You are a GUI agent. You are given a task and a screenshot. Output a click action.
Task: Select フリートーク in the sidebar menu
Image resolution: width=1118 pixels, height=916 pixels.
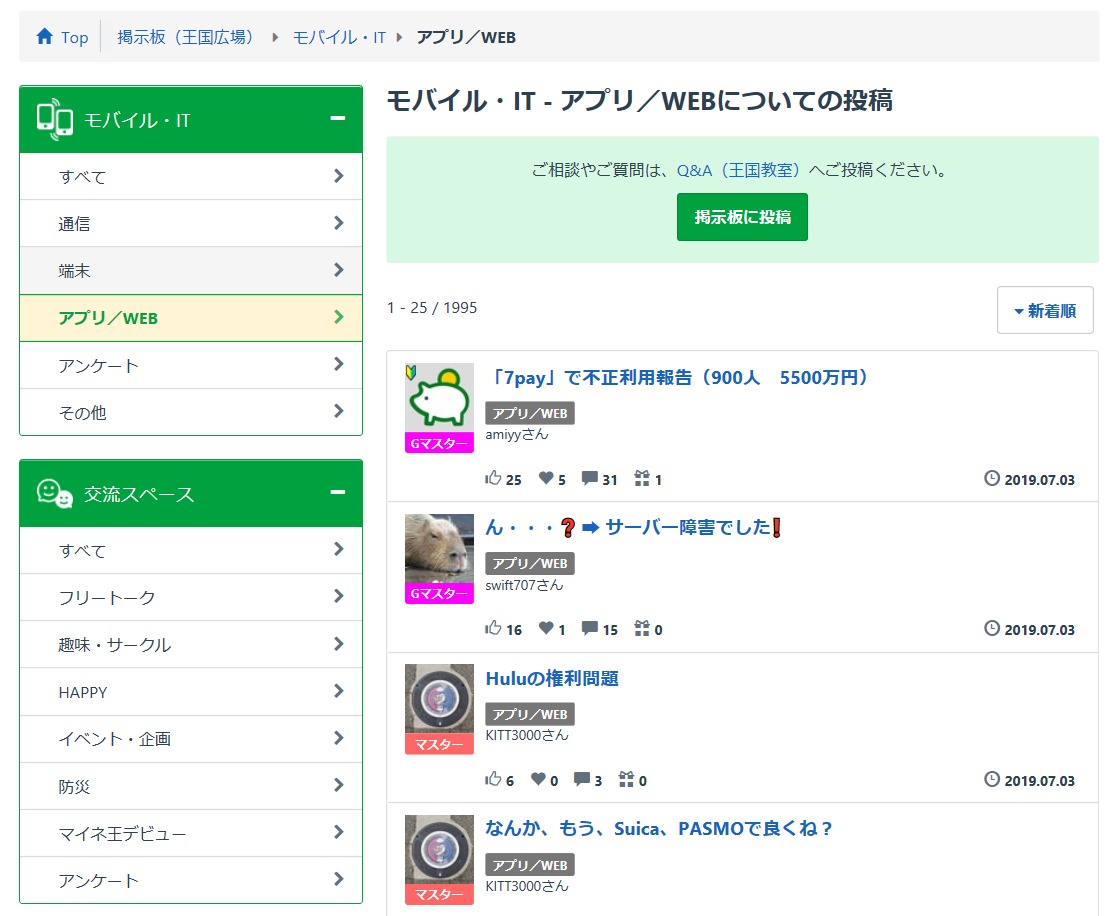(190, 598)
